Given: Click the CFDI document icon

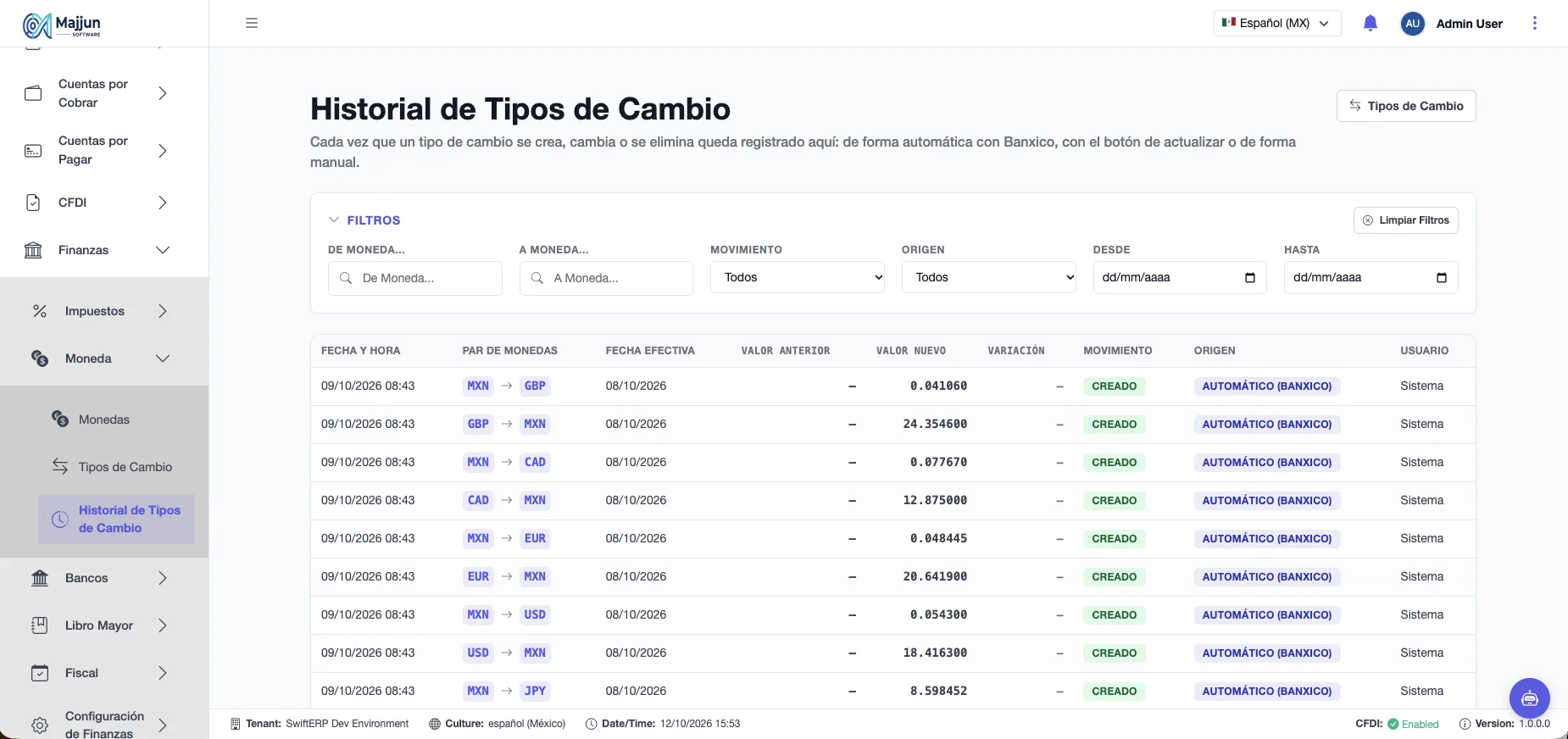Looking at the screenshot, I should click(33, 203).
